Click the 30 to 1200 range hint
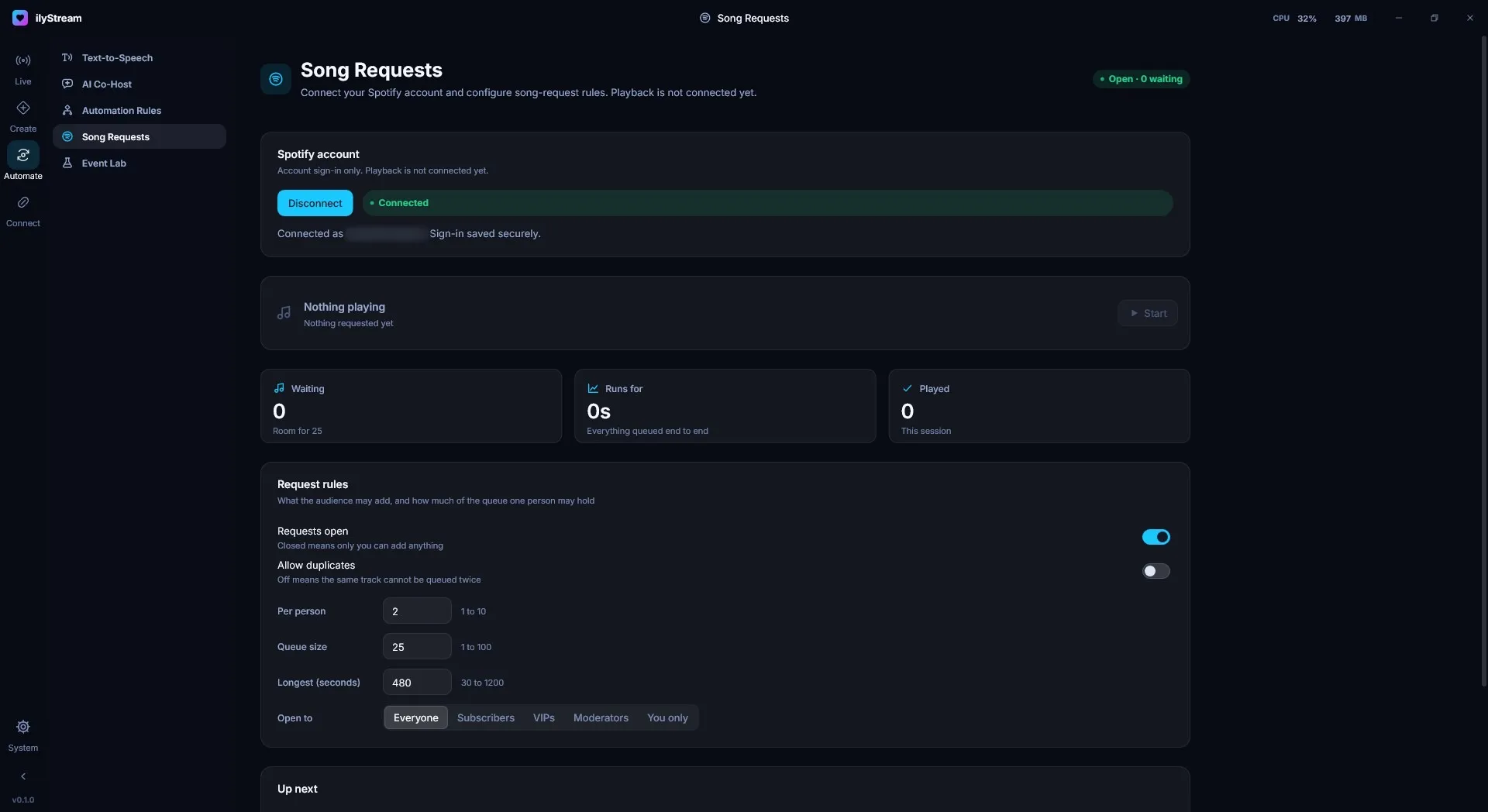1488x812 pixels. [482, 683]
